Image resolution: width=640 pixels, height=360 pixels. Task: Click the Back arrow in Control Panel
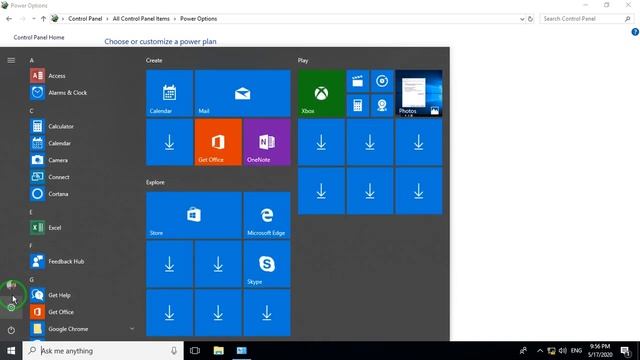(x=9, y=19)
